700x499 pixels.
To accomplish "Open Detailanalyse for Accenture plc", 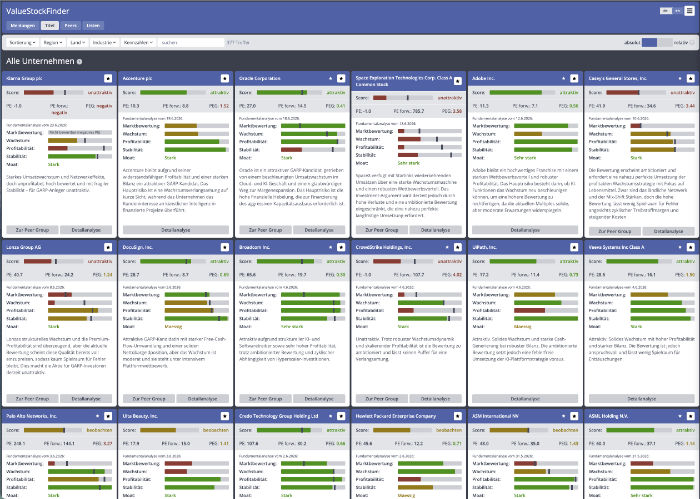I will (x=176, y=230).
